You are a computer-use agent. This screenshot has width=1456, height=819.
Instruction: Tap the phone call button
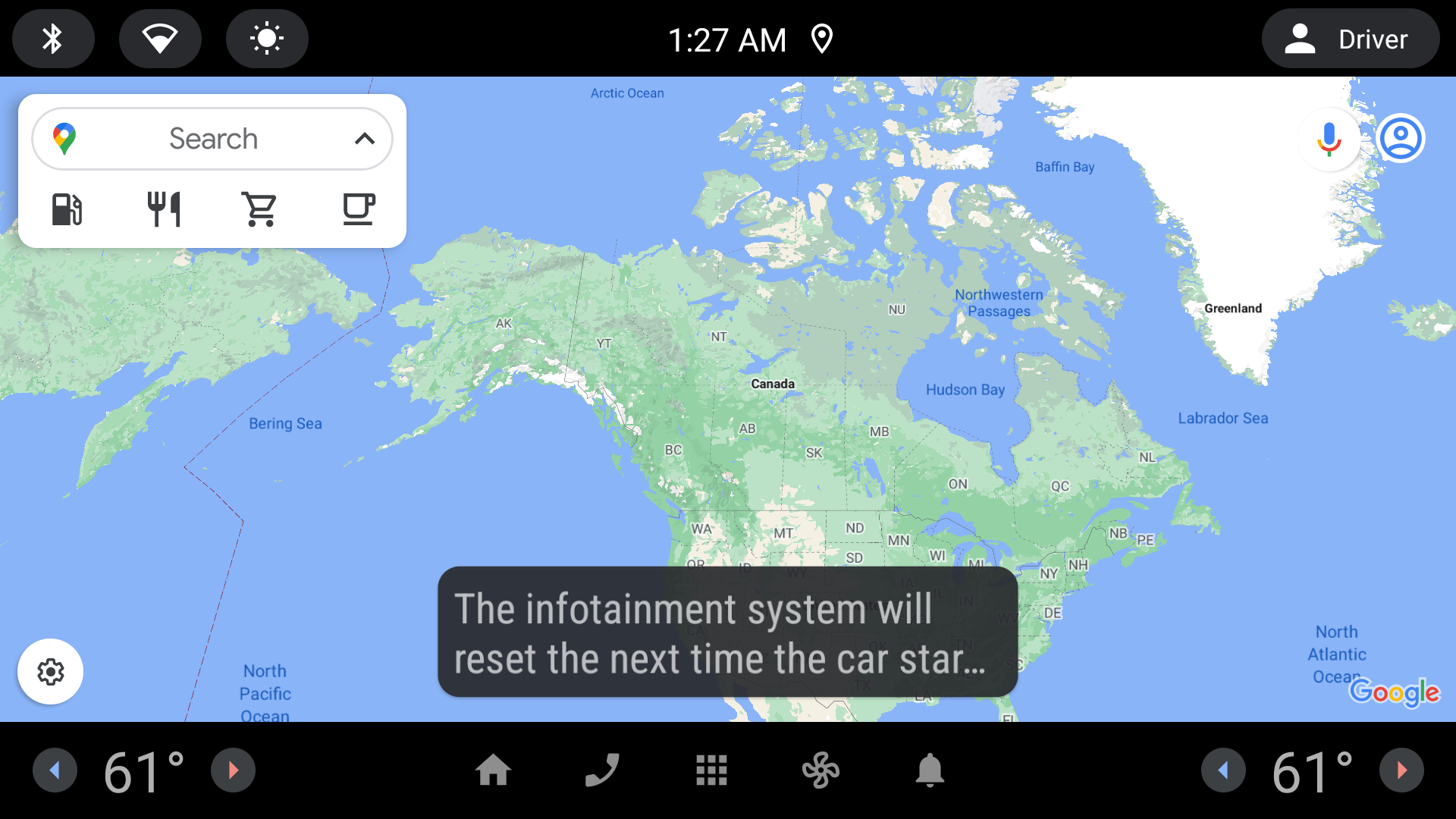point(603,770)
